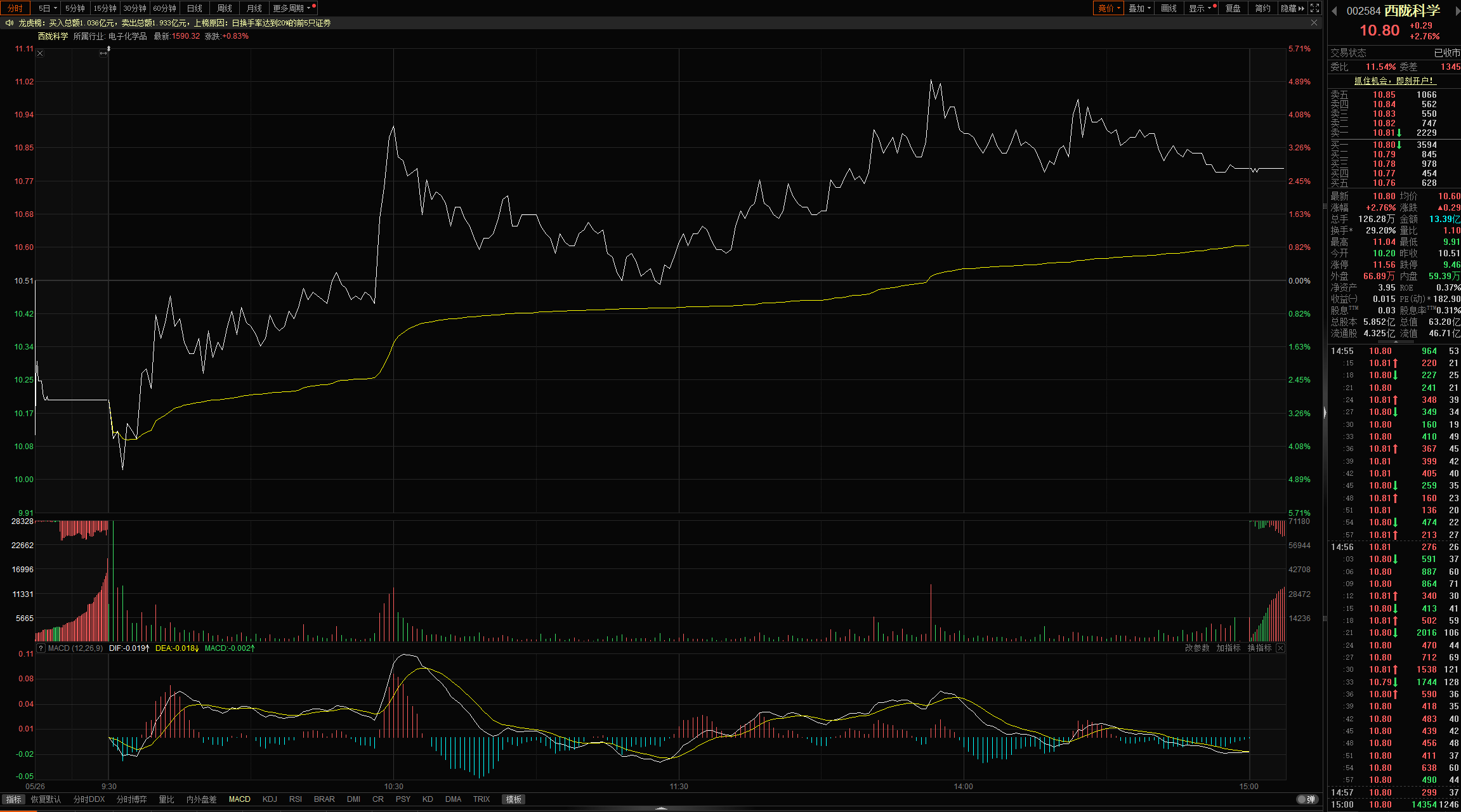Click the red notification dot on 更多周期
This screenshot has height=812, width=1461.
(314, 6)
